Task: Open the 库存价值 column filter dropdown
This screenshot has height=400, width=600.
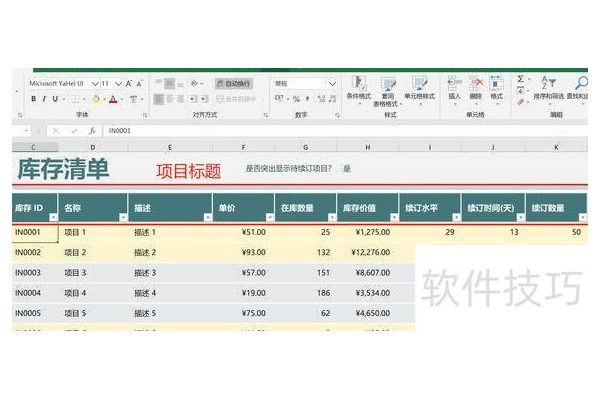Action: click(x=394, y=217)
